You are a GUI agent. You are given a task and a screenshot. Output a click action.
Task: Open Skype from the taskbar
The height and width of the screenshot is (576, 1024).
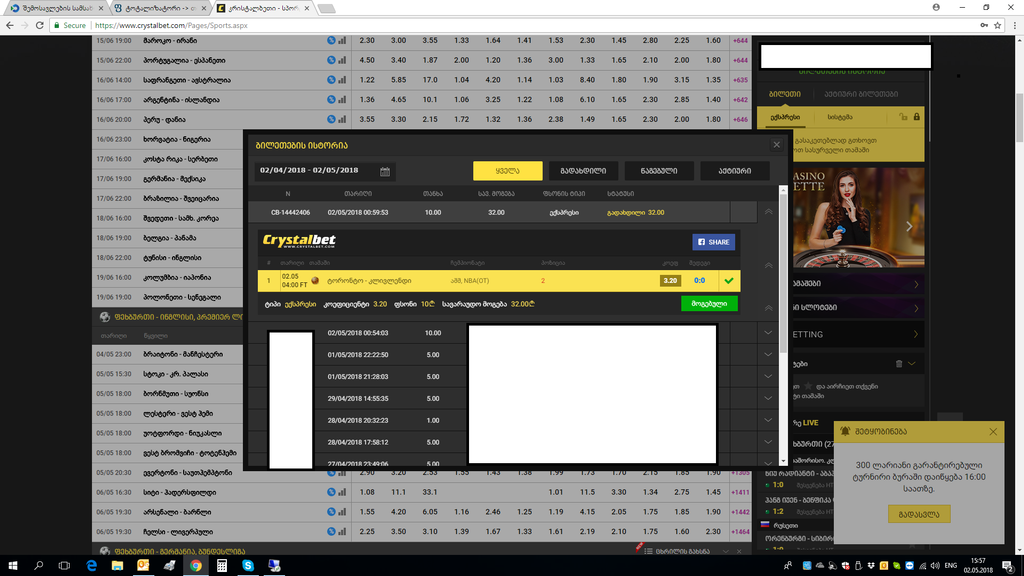click(x=248, y=566)
